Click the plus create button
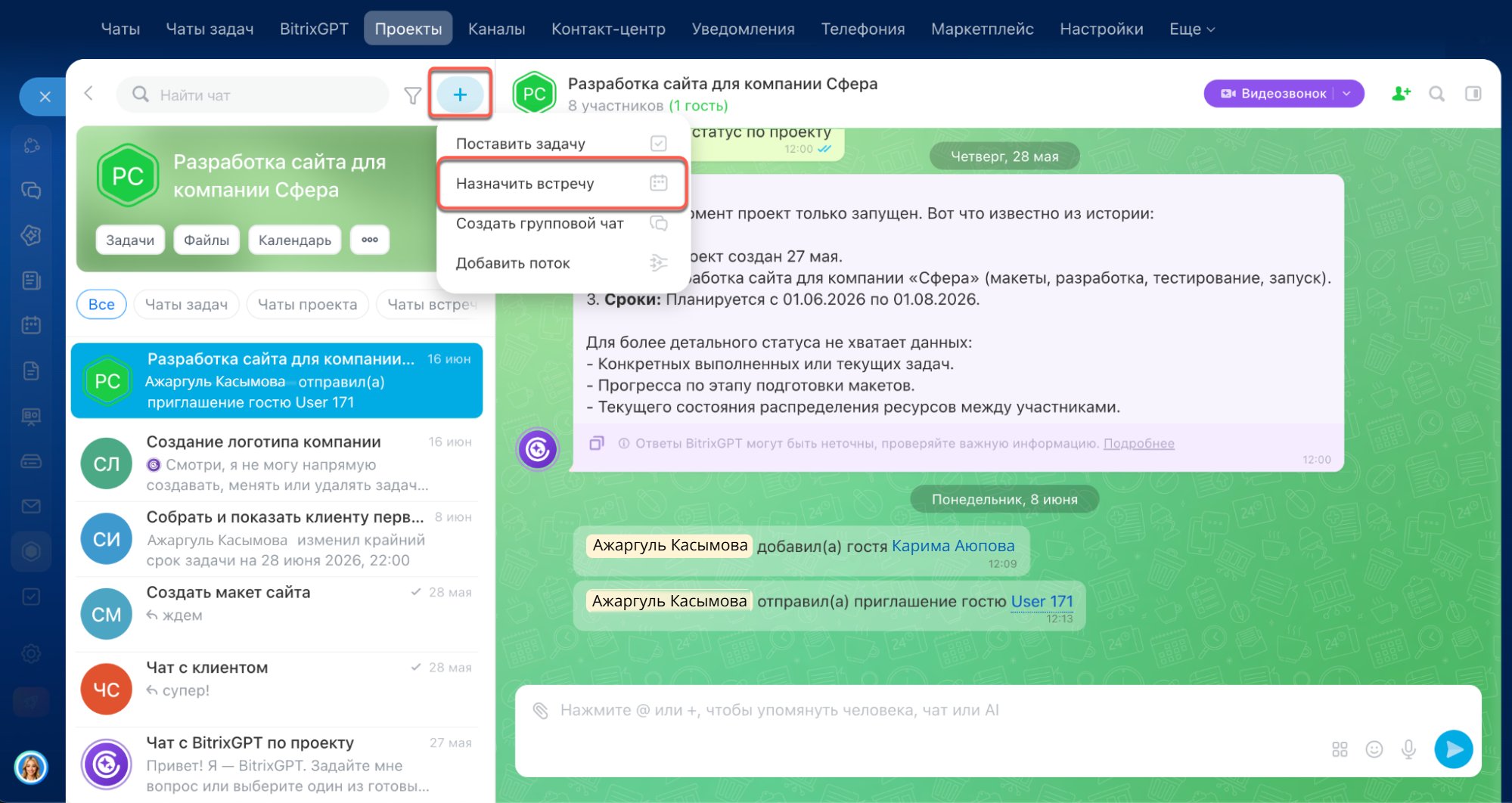This screenshot has width=1512, height=803. (x=460, y=95)
